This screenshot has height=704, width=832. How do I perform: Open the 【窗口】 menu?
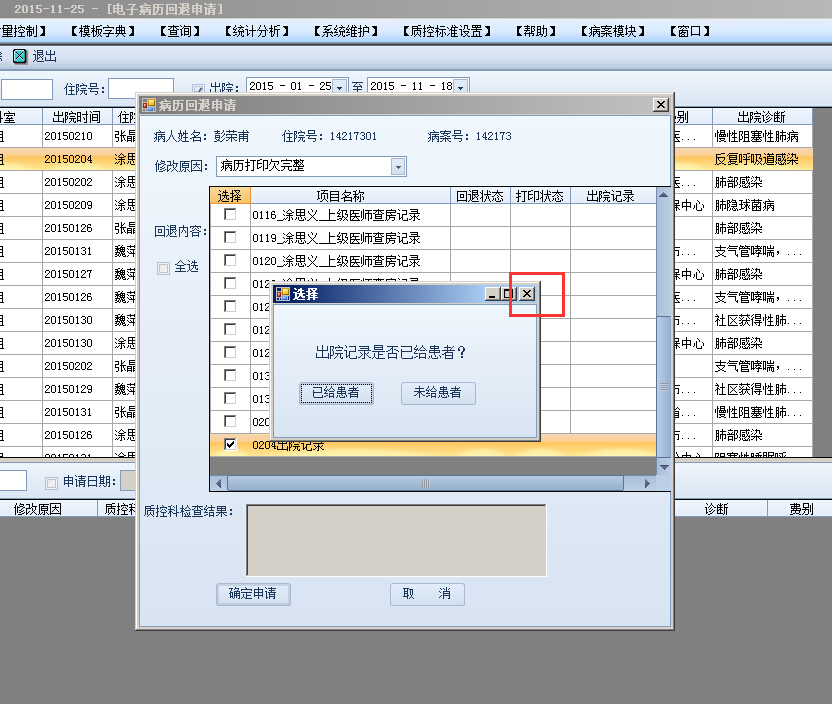click(x=690, y=31)
